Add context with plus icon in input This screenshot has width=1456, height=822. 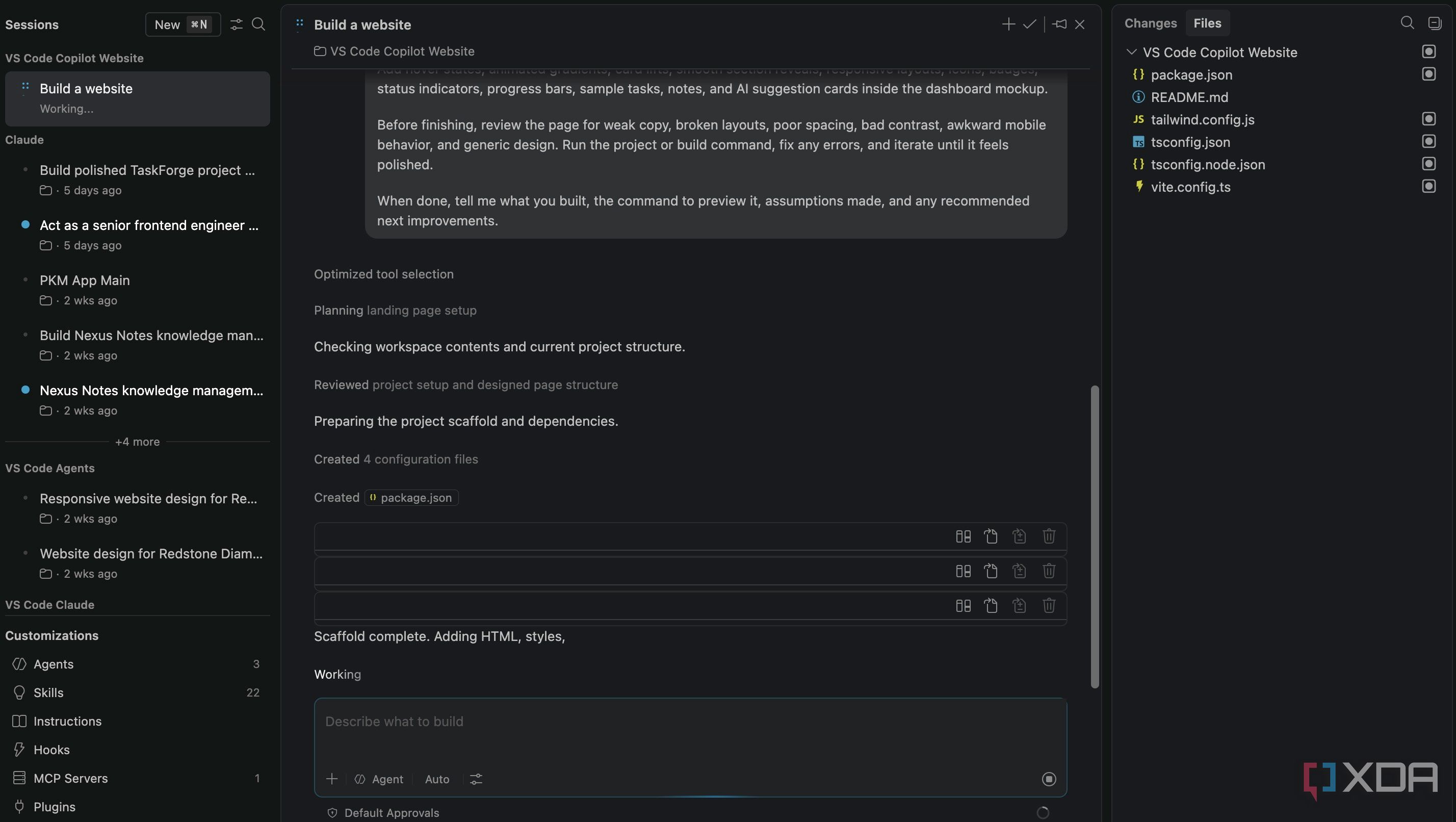point(332,779)
